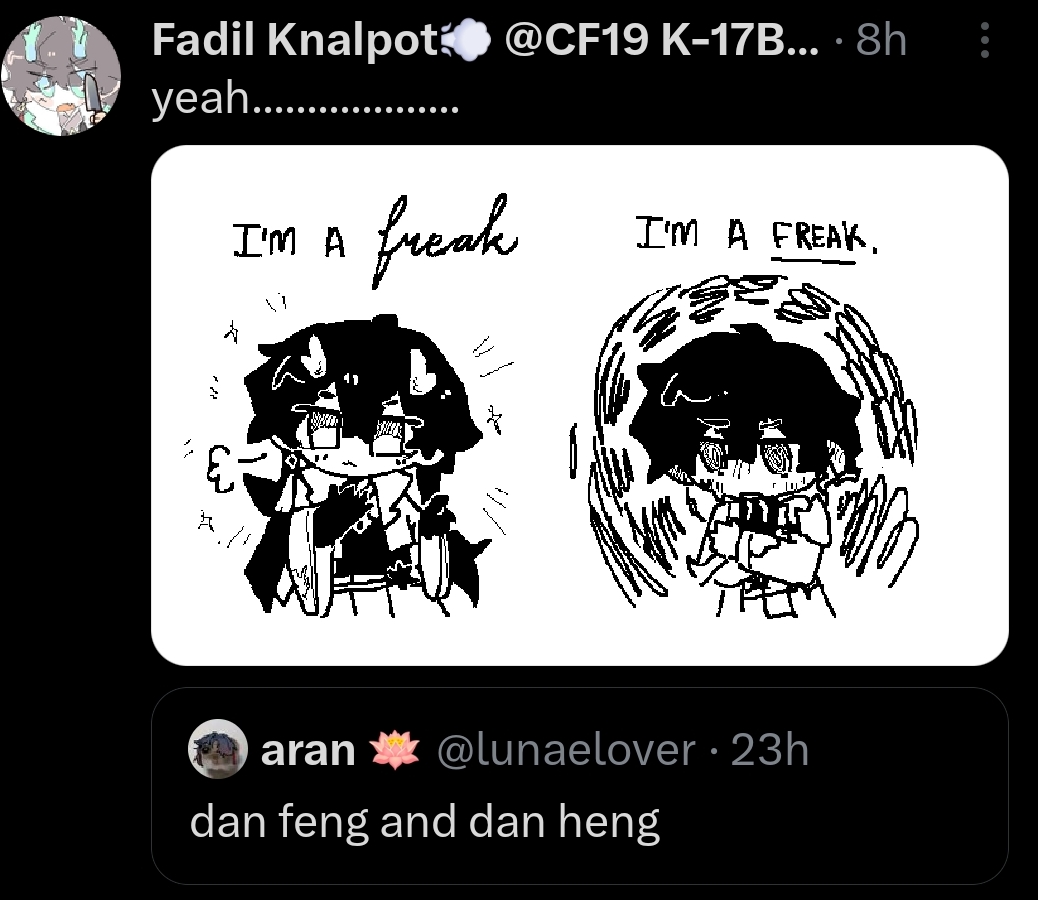Open aran's small profile avatar
The image size is (1038, 900).
[x=218, y=748]
